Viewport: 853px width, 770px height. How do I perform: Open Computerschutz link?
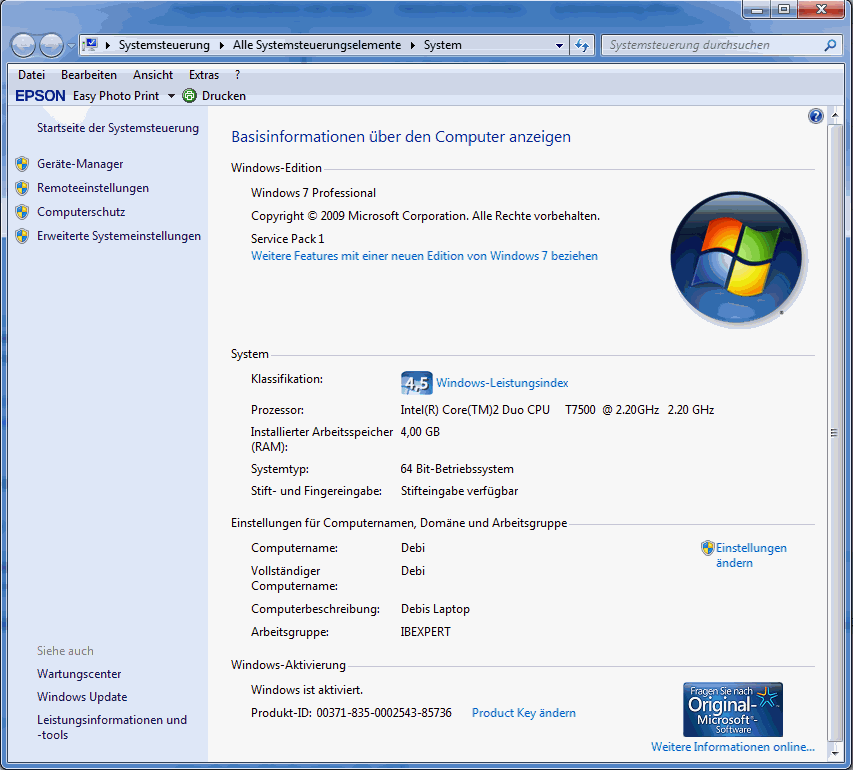tap(81, 212)
